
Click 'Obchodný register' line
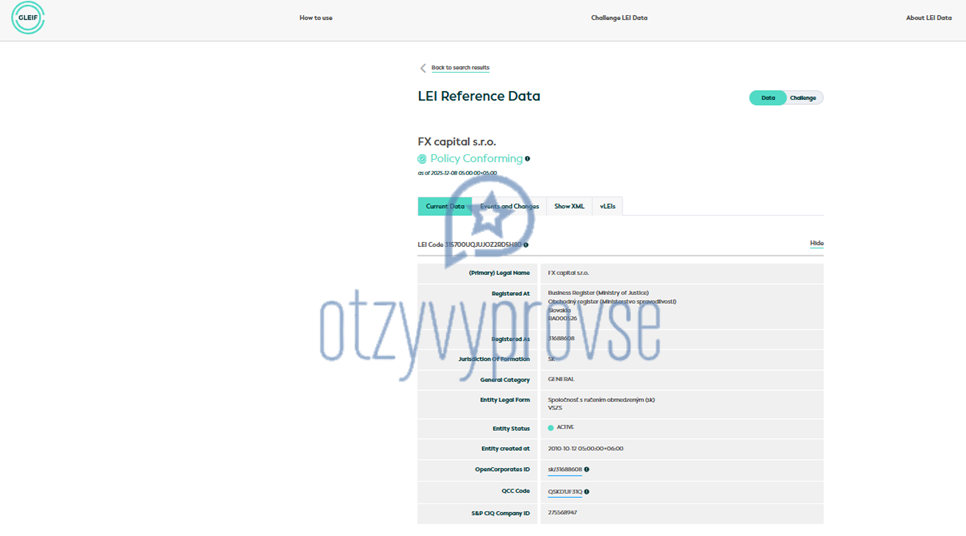coord(612,302)
